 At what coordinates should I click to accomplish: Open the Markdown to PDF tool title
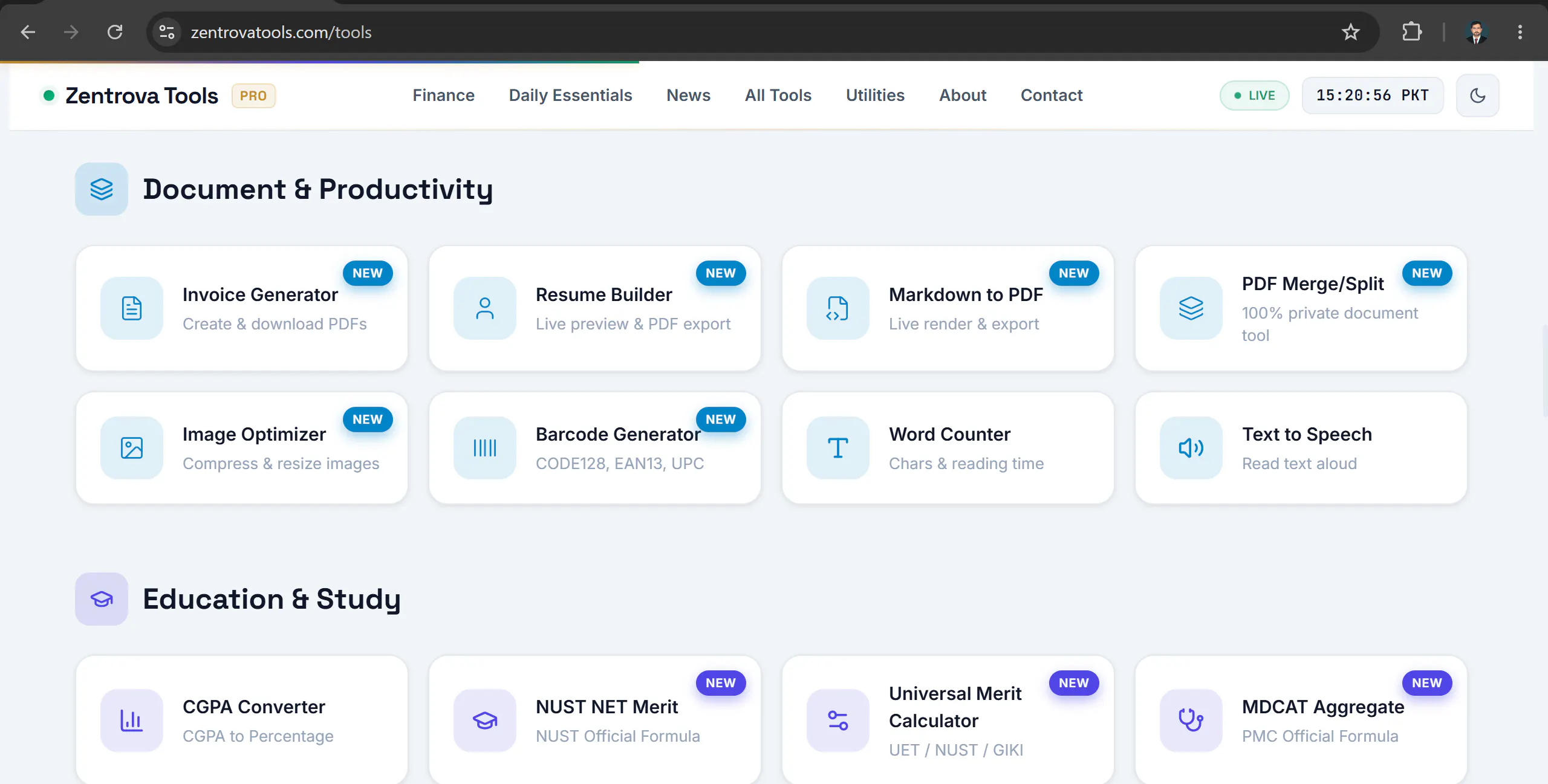[x=966, y=294]
